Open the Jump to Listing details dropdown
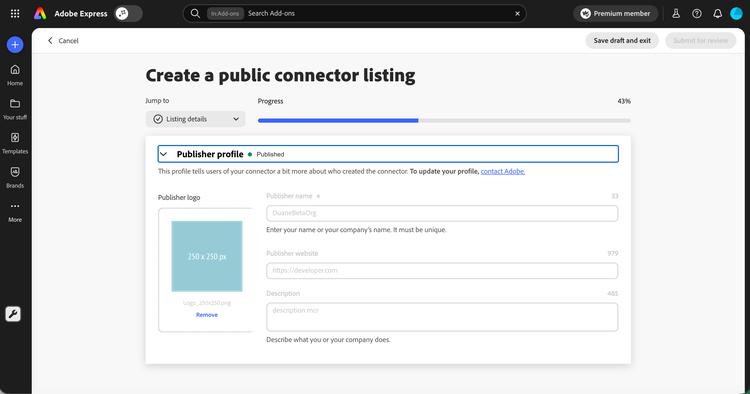This screenshot has height=394, width=750. point(196,119)
